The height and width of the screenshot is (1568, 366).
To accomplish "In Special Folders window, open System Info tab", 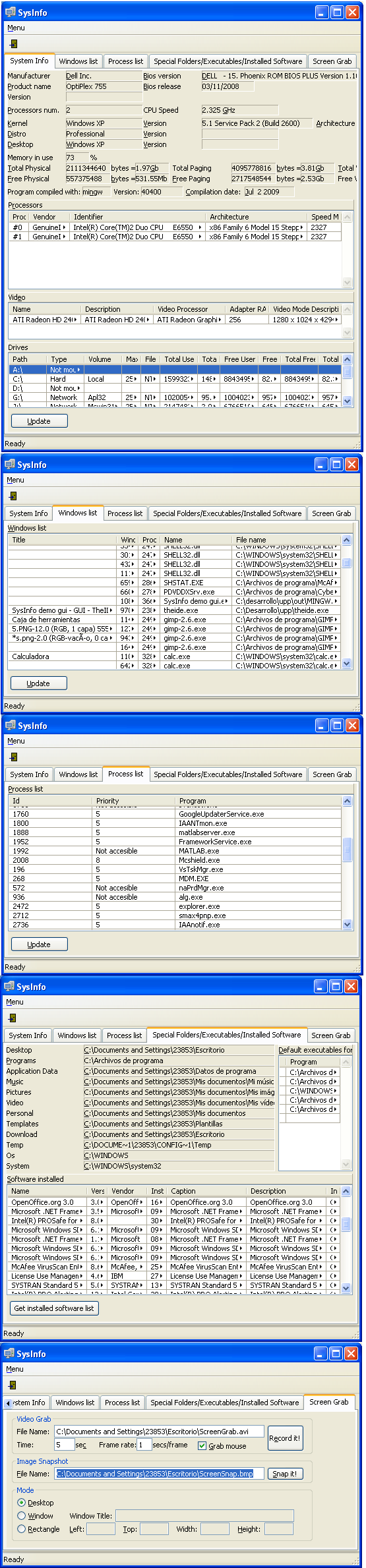I will pos(28,1035).
